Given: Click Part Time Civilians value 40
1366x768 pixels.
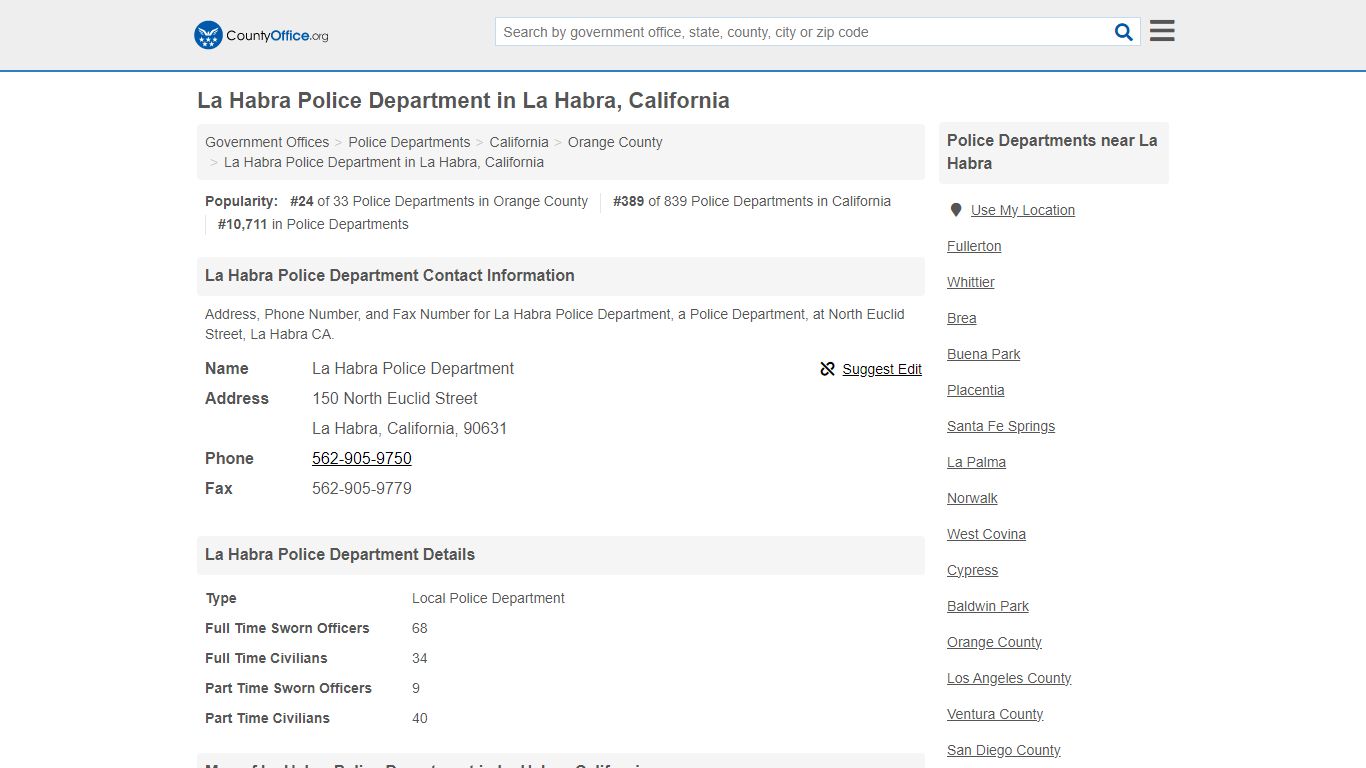Looking at the screenshot, I should coord(420,718).
